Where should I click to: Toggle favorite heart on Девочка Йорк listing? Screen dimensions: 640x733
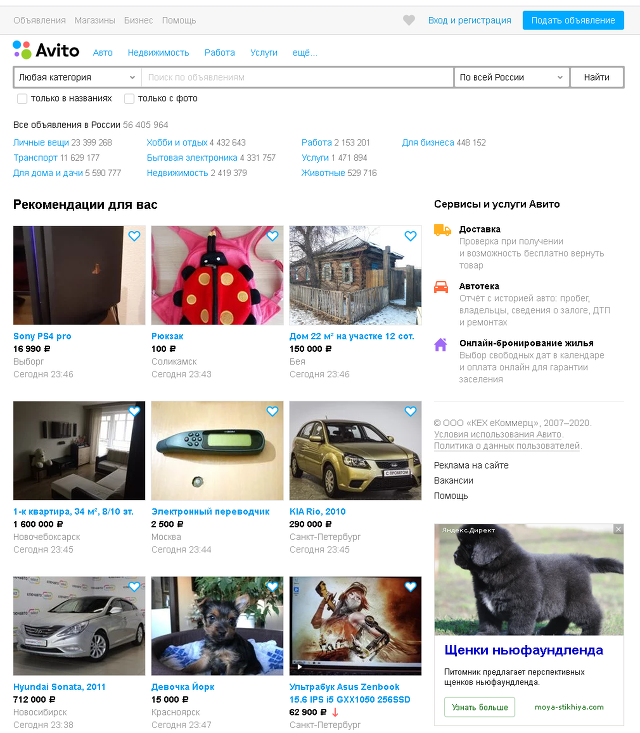(x=272, y=587)
